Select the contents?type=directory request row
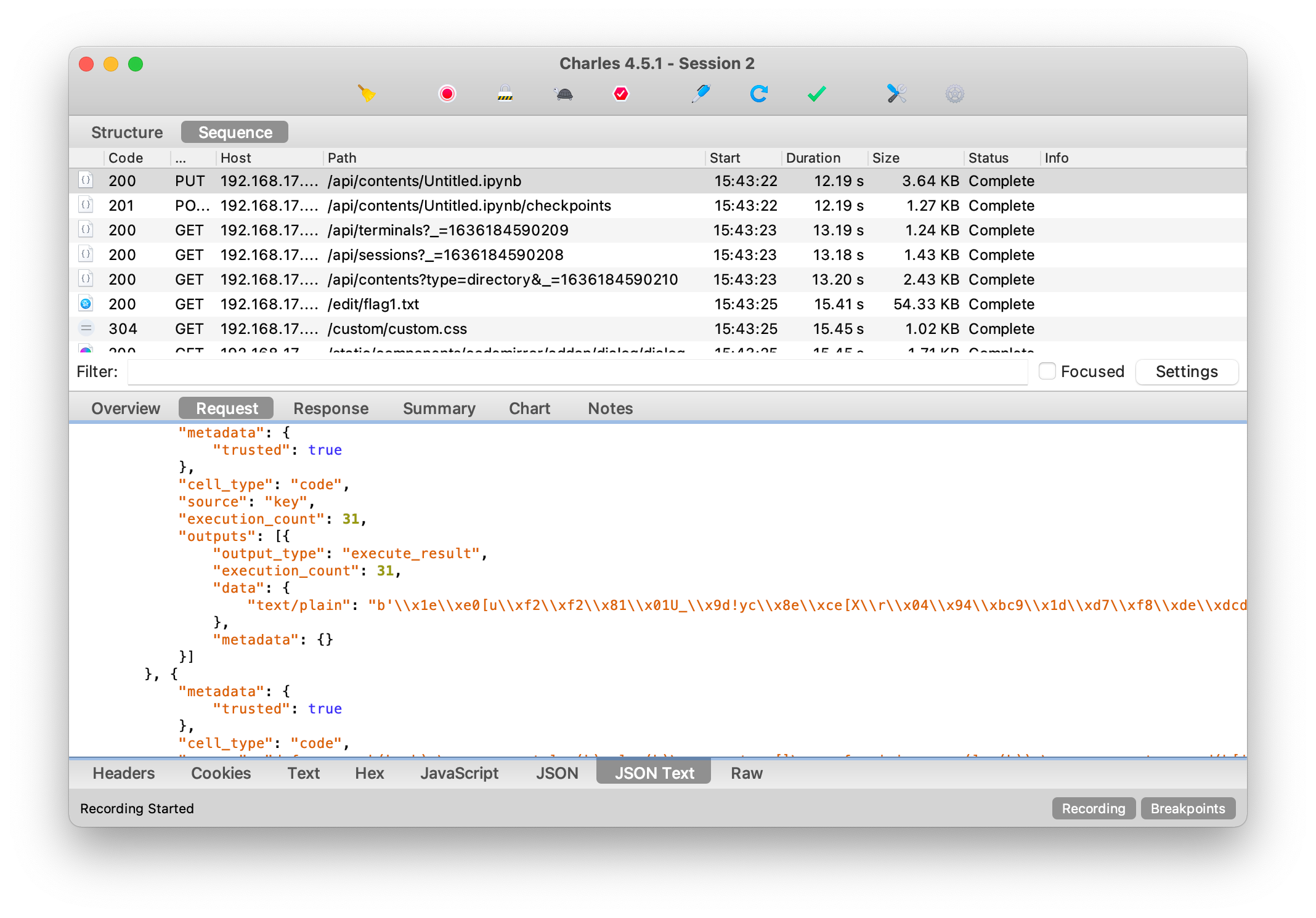The width and height of the screenshot is (1316, 918). pos(658,279)
